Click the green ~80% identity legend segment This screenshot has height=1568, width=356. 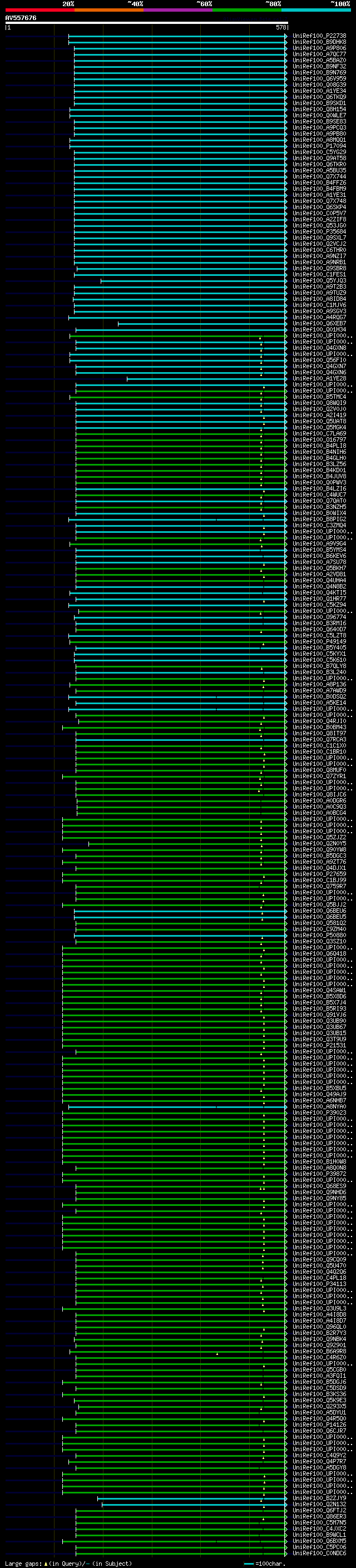(247, 10)
